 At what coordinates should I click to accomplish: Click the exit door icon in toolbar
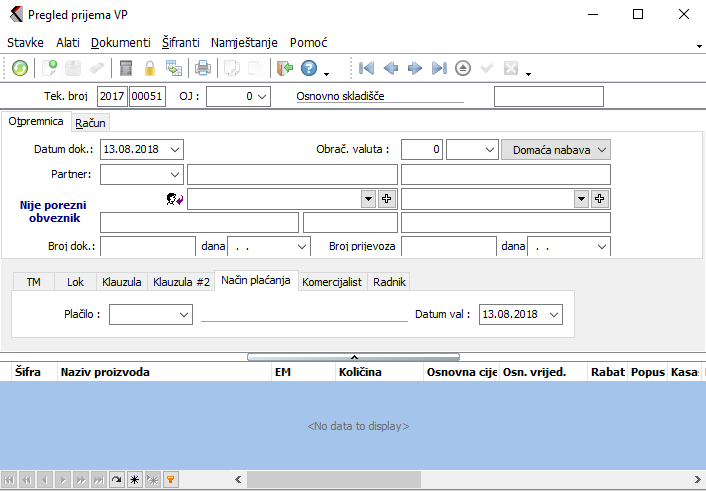pos(284,69)
